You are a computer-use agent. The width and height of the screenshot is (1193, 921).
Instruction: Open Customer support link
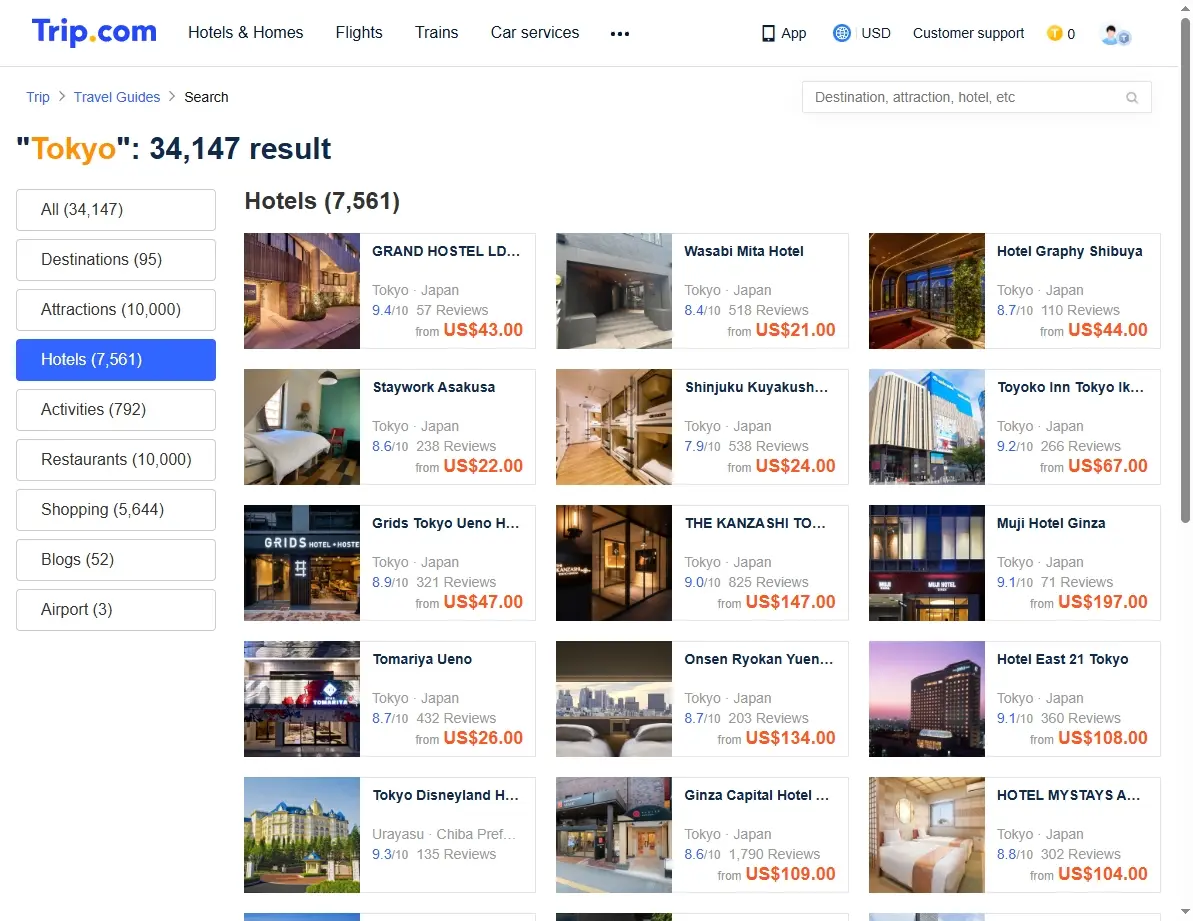(x=969, y=33)
